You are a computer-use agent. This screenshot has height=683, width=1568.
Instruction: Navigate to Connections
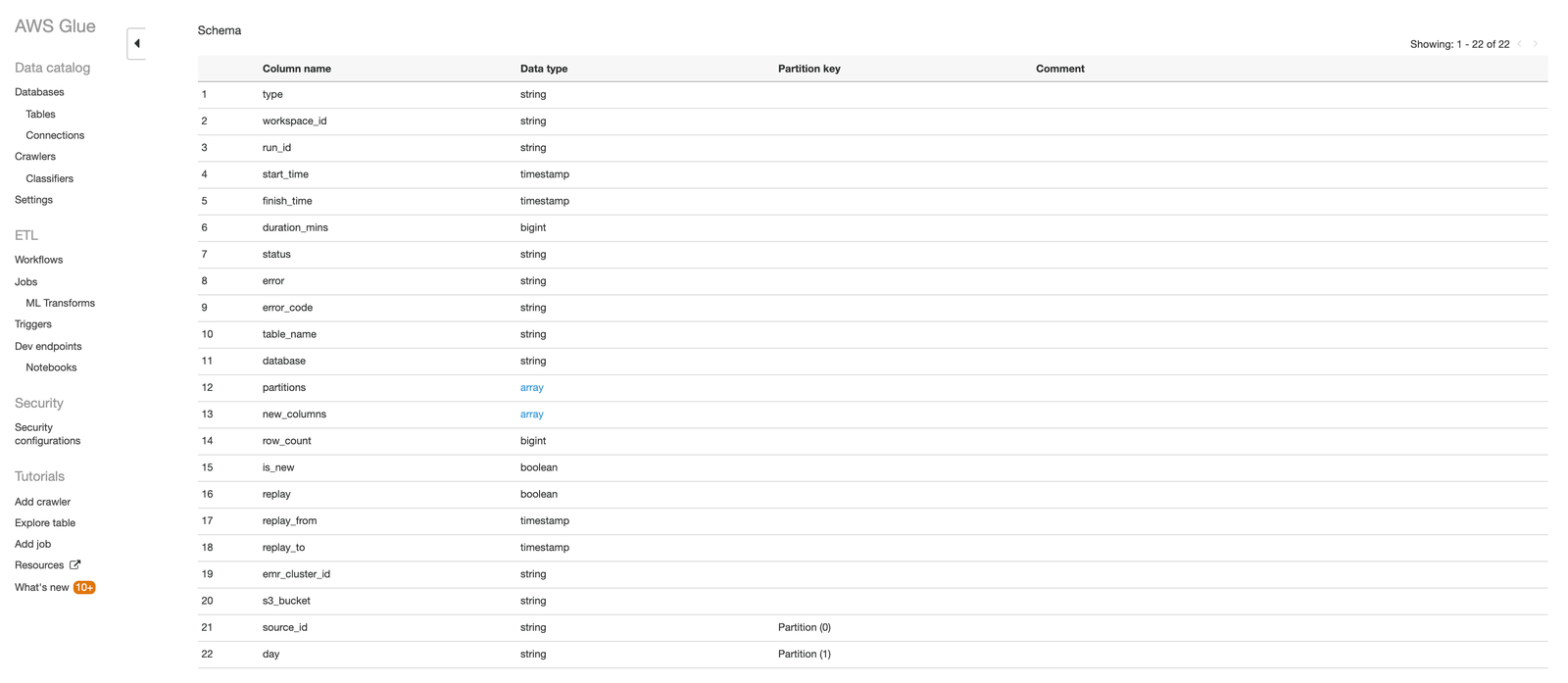point(55,135)
